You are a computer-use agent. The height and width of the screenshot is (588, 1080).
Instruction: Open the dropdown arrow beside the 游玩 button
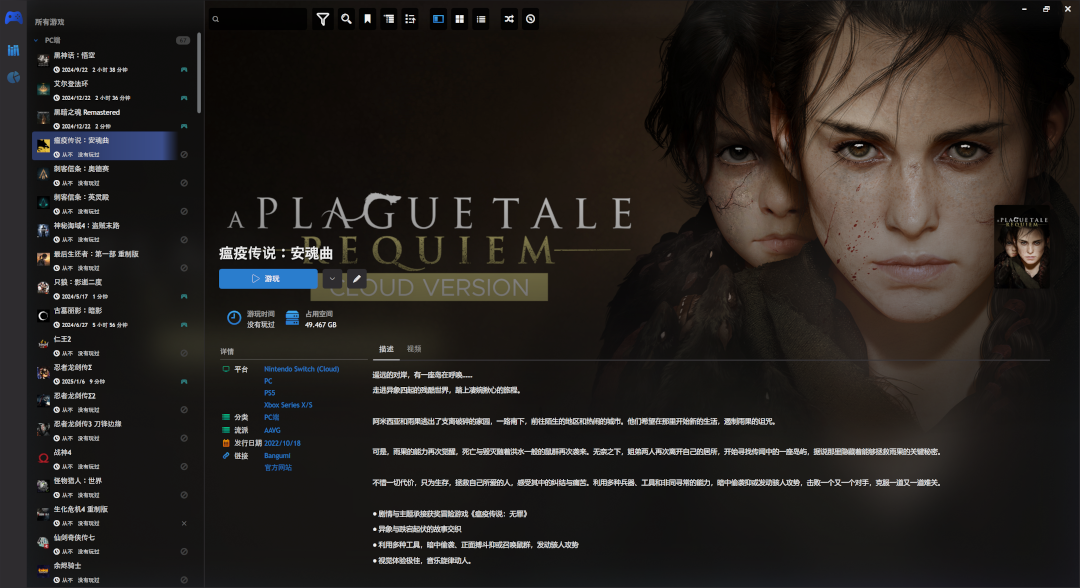[332, 279]
